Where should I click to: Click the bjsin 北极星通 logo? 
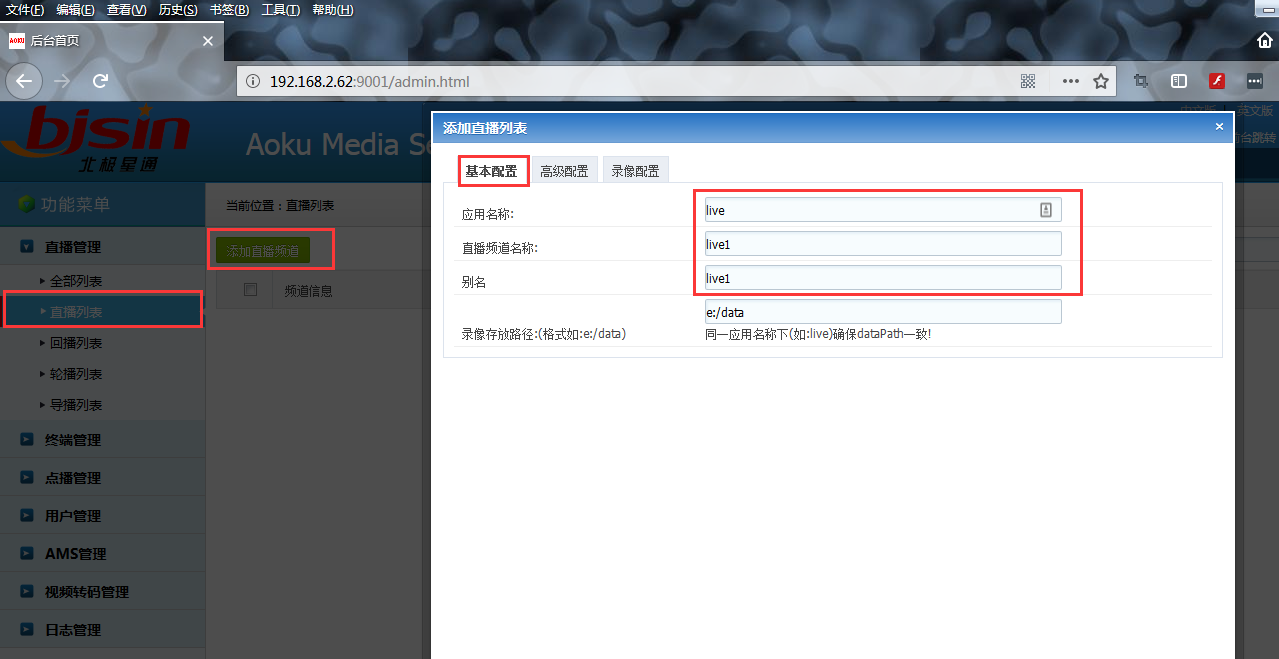pos(95,139)
